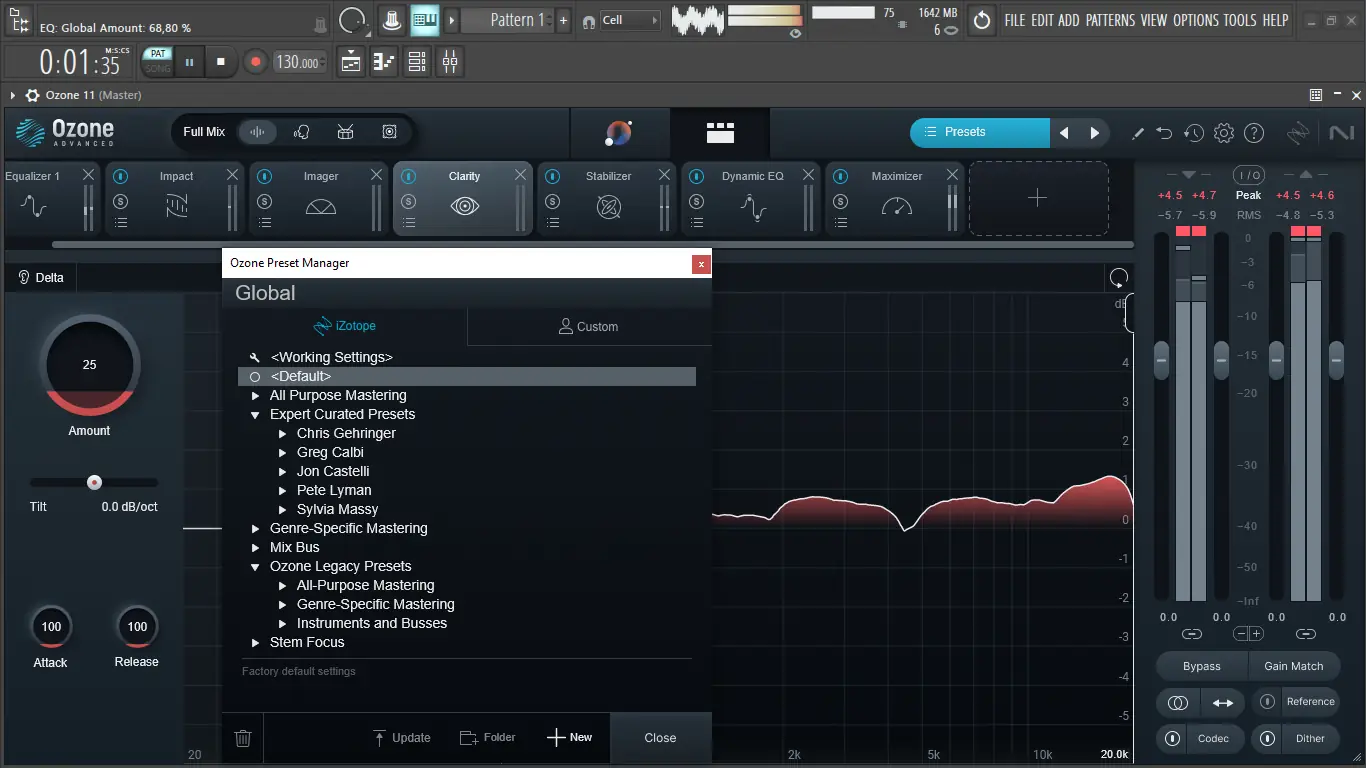Collapse the Ozone Legacy Presets folder
Viewport: 1366px width, 768px height.
coord(256,567)
